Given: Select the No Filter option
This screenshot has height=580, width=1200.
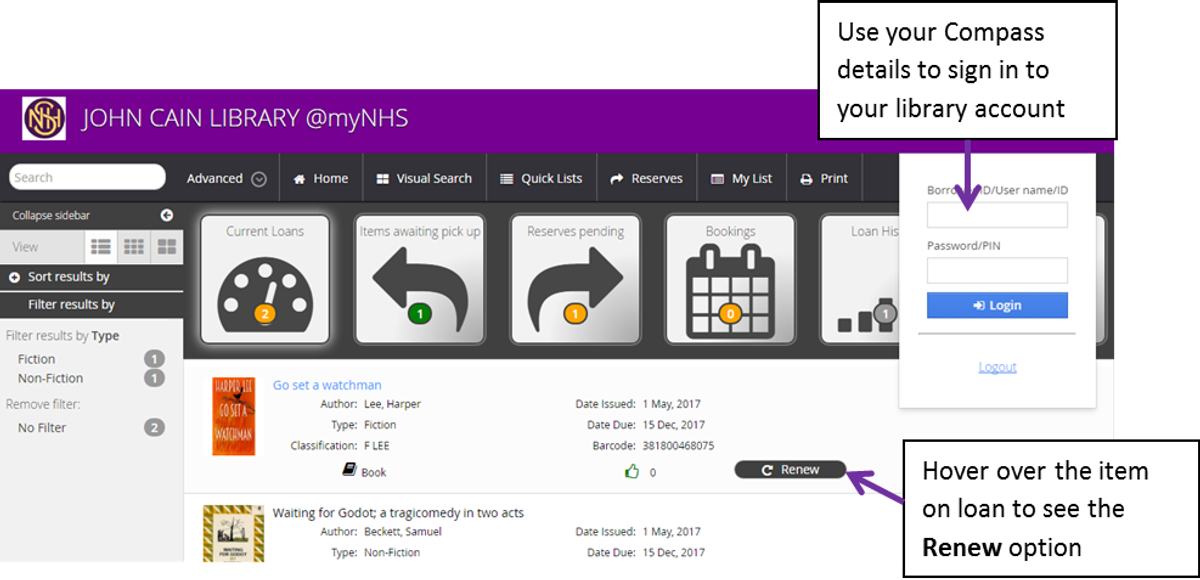Looking at the screenshot, I should pyautogui.click(x=42, y=428).
